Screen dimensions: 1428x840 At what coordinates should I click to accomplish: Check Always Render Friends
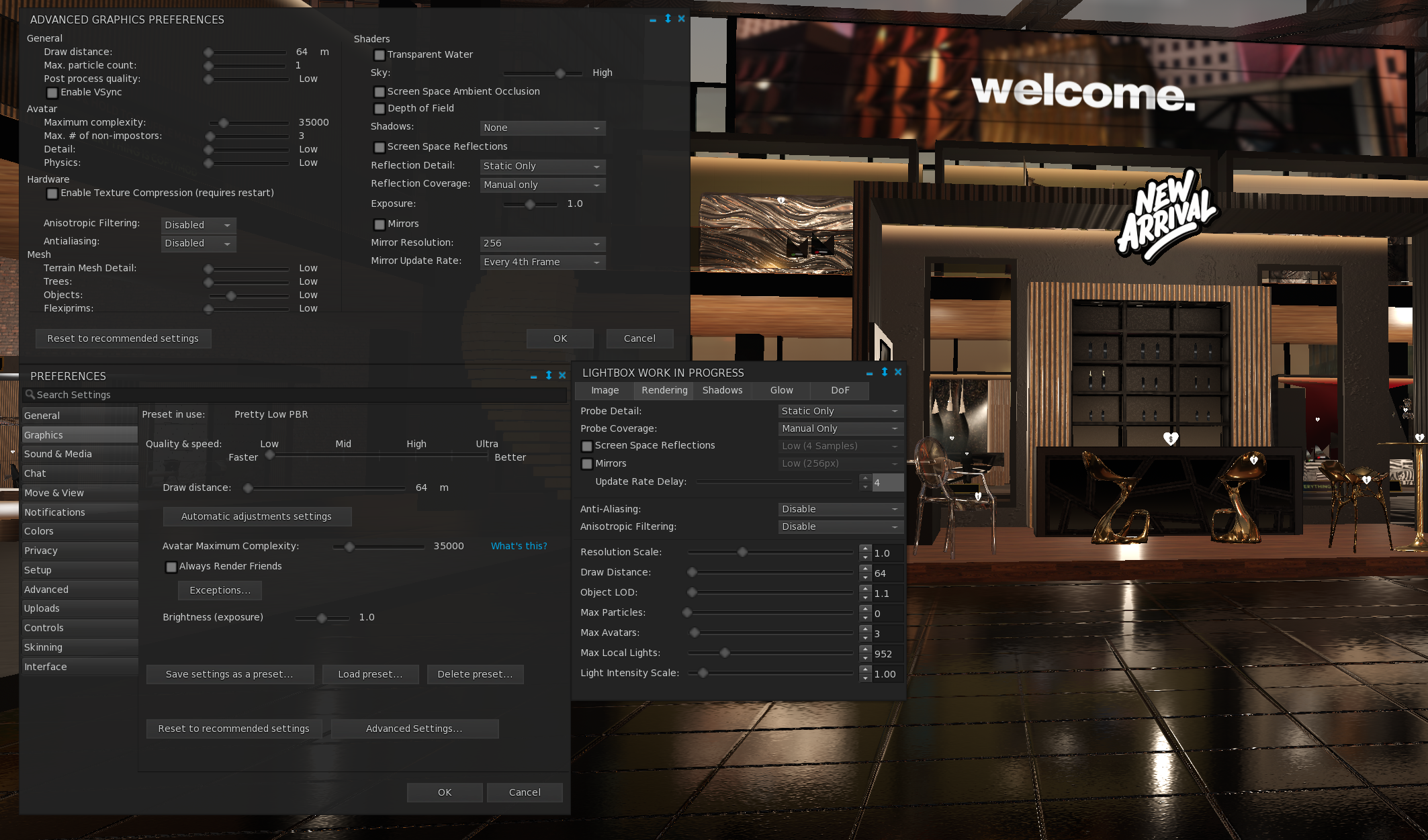point(171,567)
